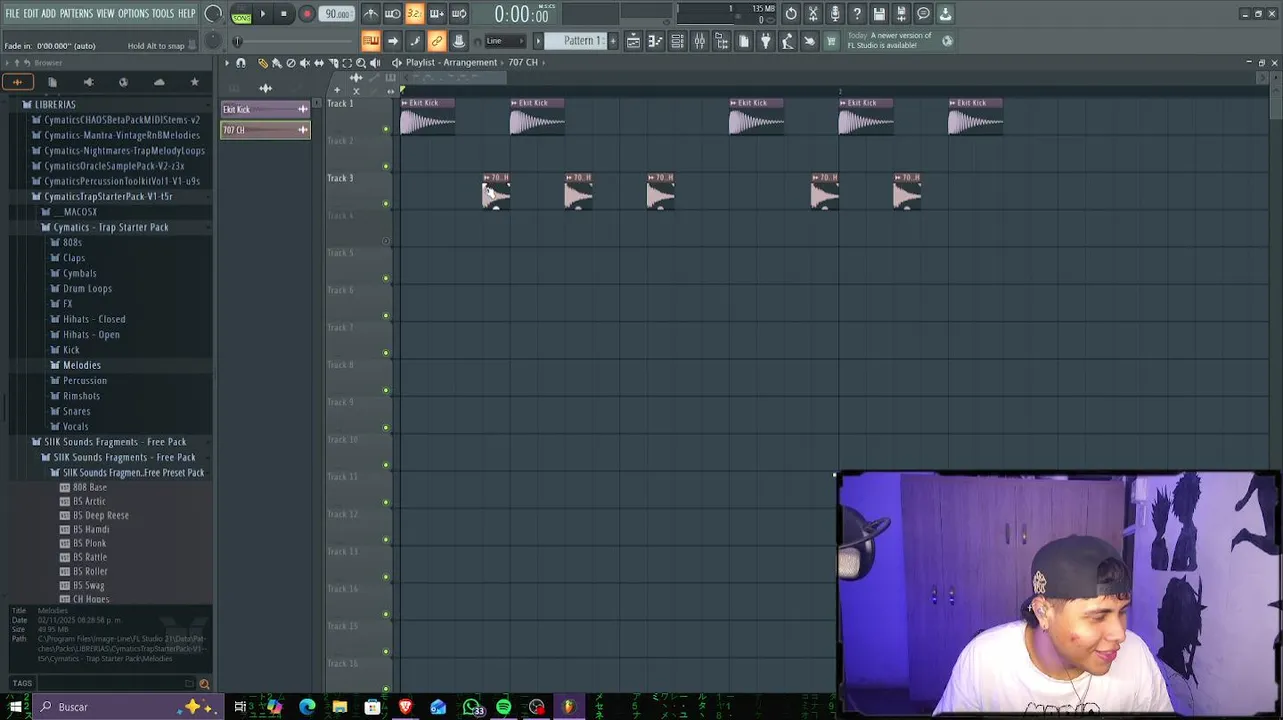Select the playlist Zoom magnifier tool
Screen dimensions: 1283x720
361,63
